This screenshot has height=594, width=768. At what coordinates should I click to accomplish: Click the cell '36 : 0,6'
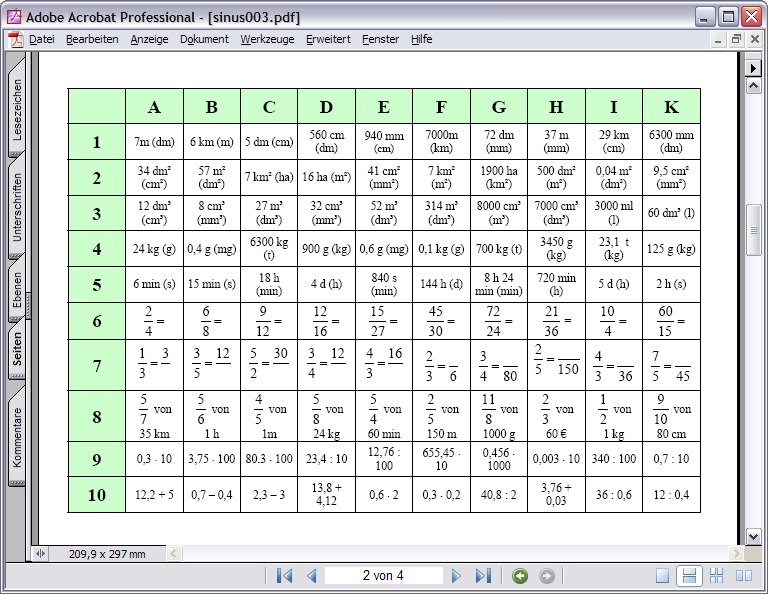coord(614,495)
